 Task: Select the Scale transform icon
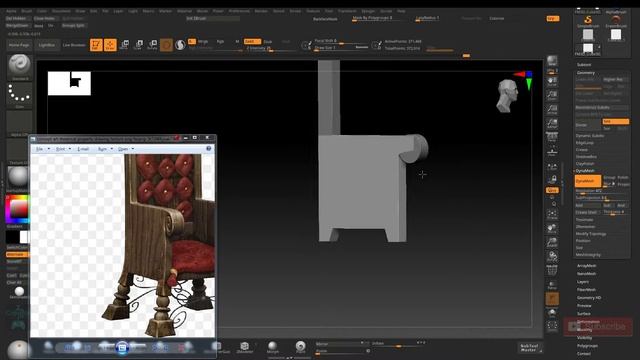[138, 45]
